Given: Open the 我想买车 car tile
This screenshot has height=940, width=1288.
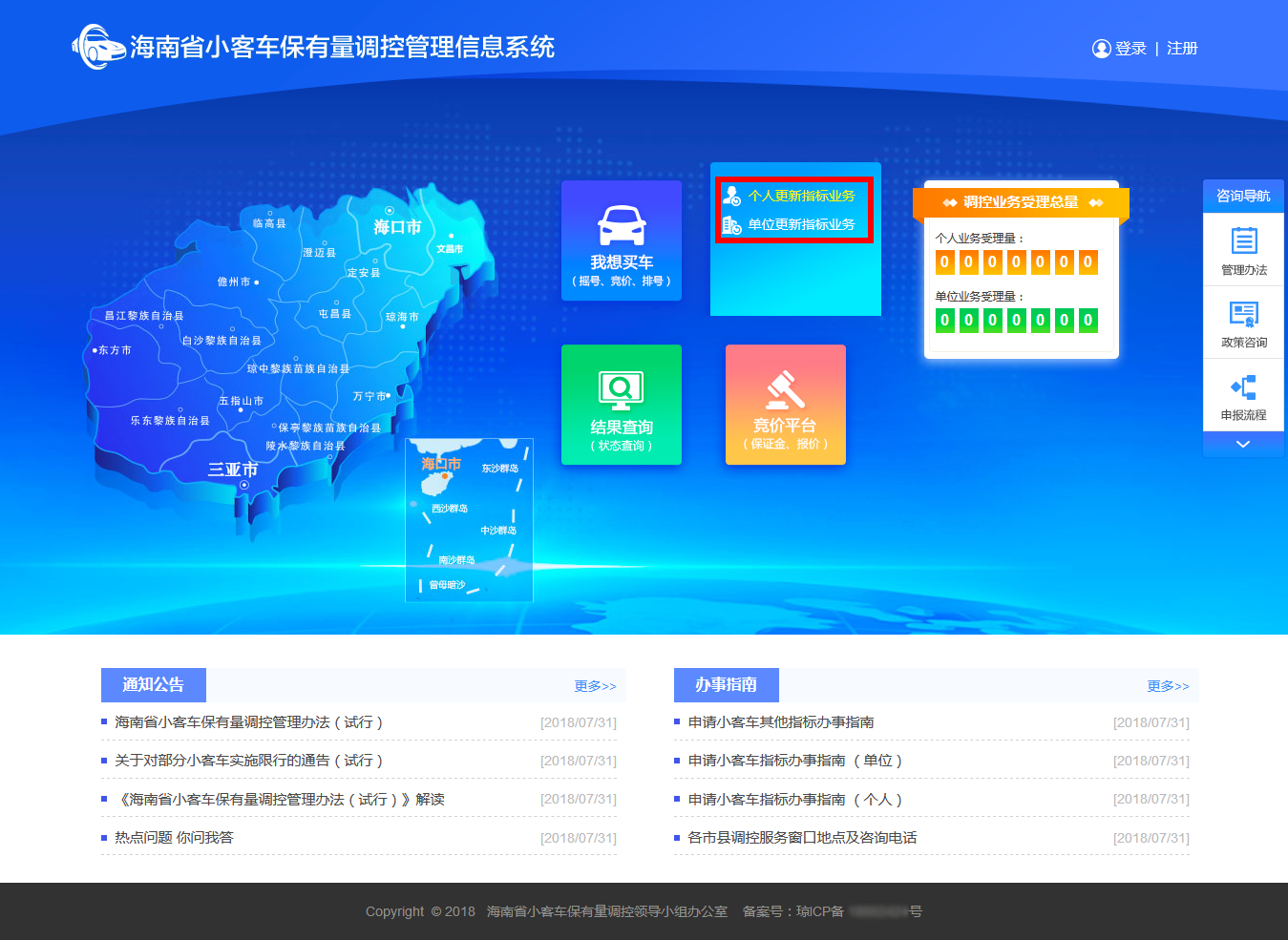Looking at the screenshot, I should (622, 240).
